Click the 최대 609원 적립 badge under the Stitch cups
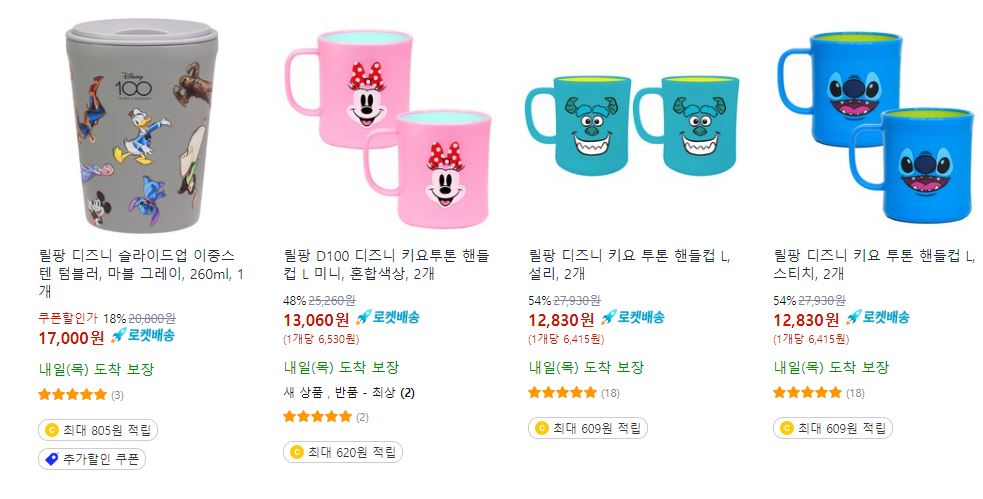Screen dimensions: 983x499 833,428
